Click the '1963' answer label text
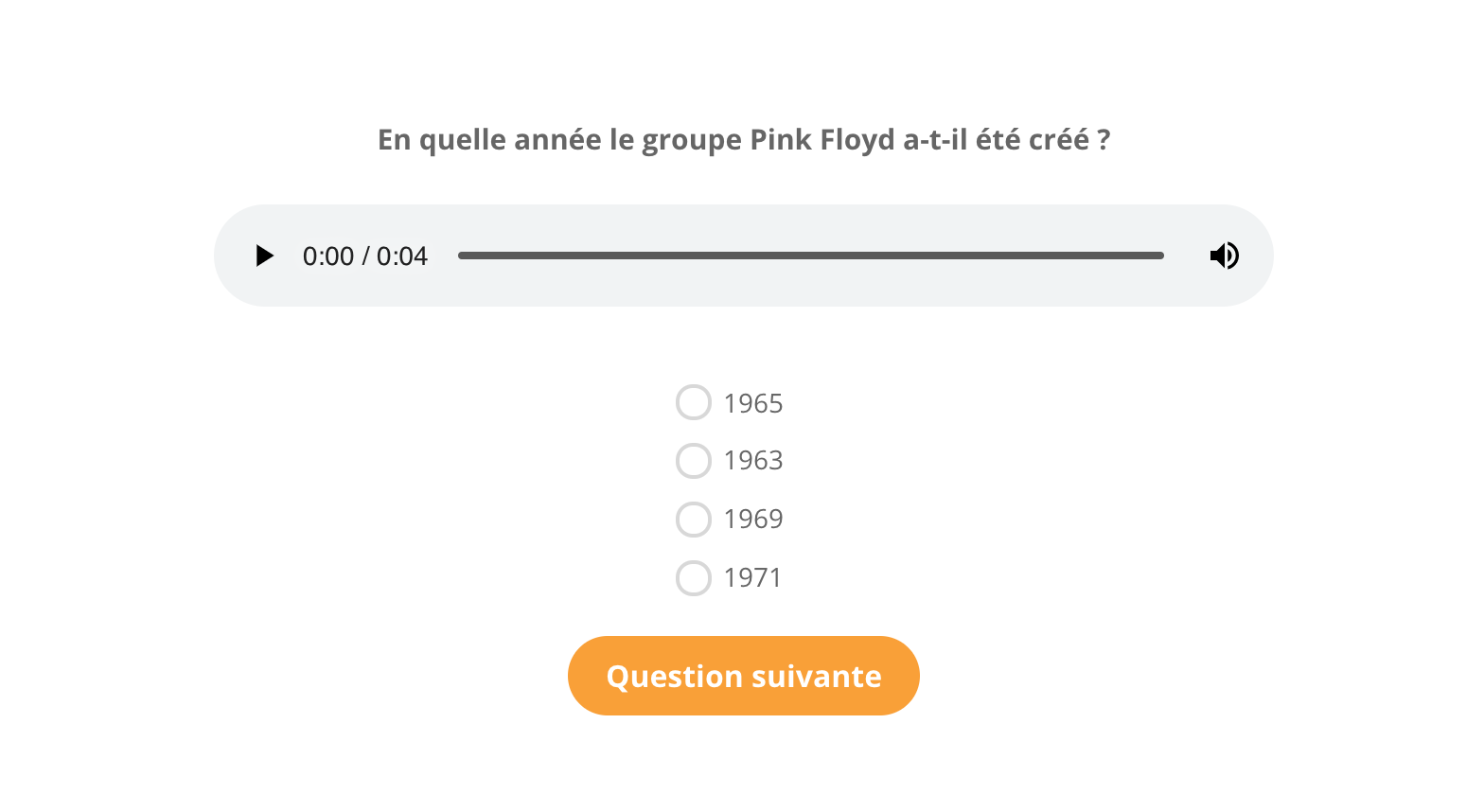Screen dimensions: 1484x812 753,461
